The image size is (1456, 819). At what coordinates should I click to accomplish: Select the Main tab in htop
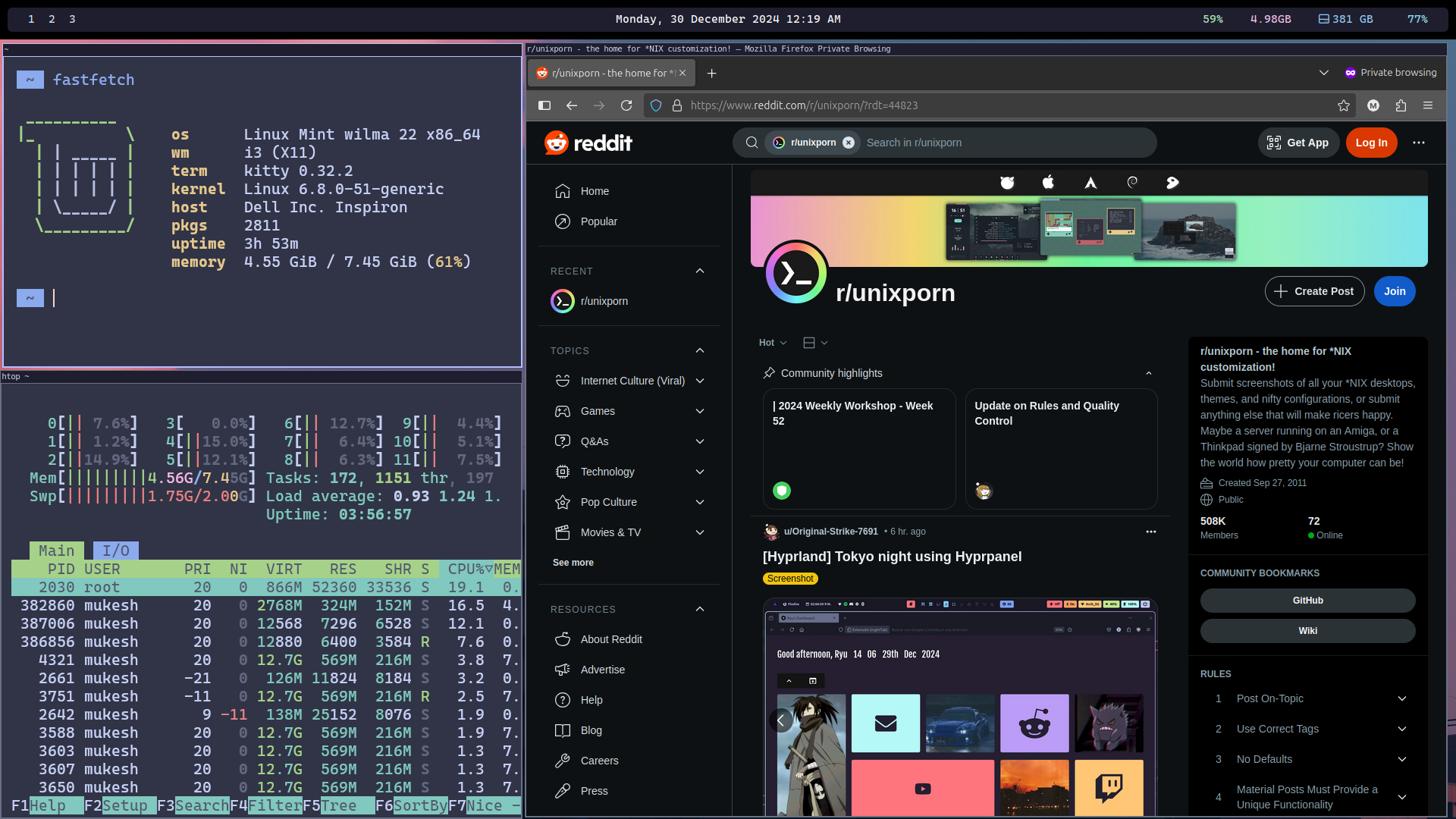(57, 551)
